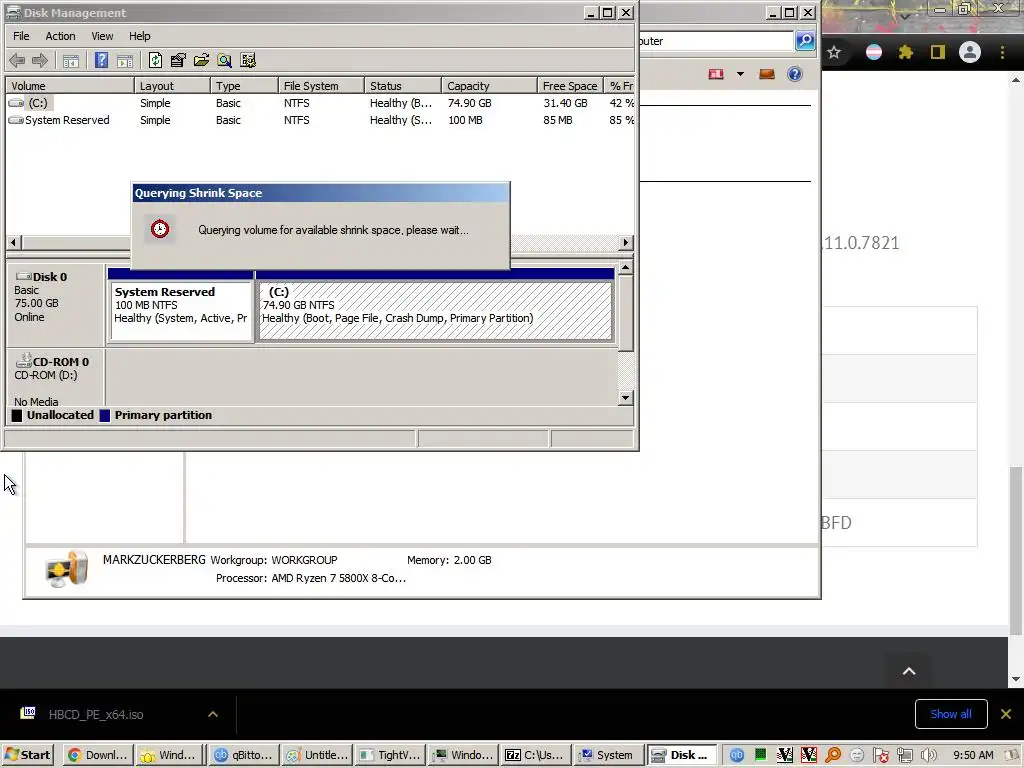Click the open-folder toolbar icon in Disk Management
1024x768 pixels.
click(201, 61)
